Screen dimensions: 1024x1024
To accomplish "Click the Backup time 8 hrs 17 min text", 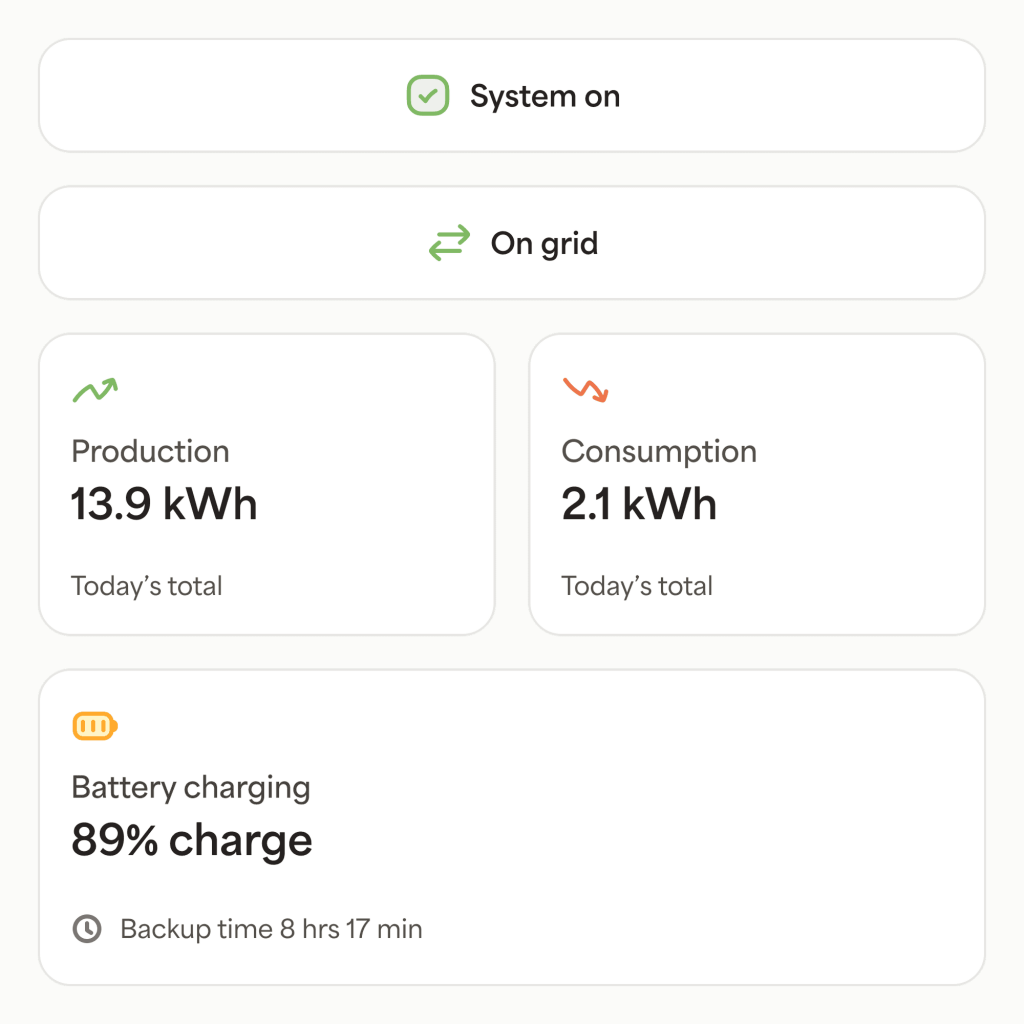I will (x=270, y=929).
